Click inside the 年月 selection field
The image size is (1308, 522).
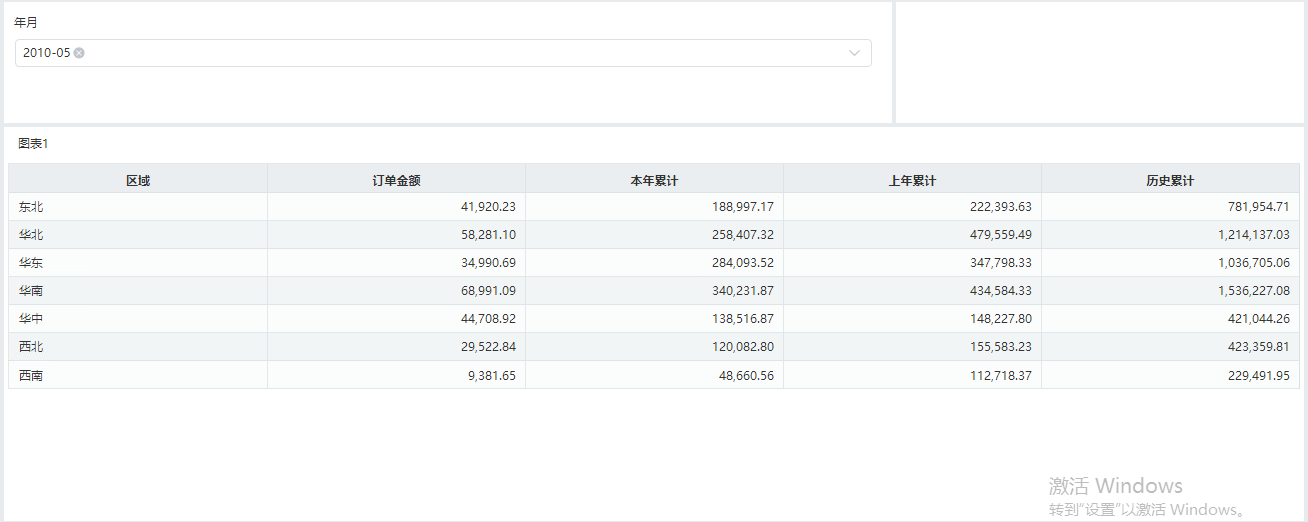[x=443, y=53]
